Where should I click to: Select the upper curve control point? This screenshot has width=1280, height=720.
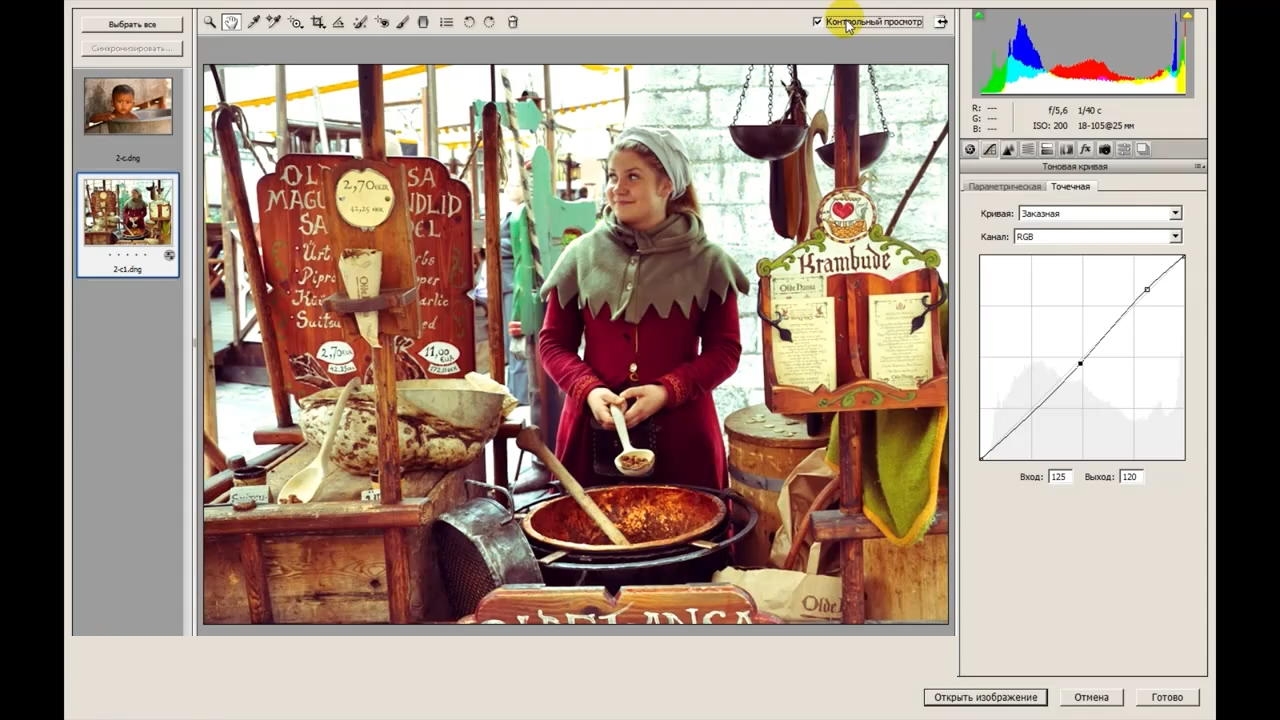point(1147,289)
